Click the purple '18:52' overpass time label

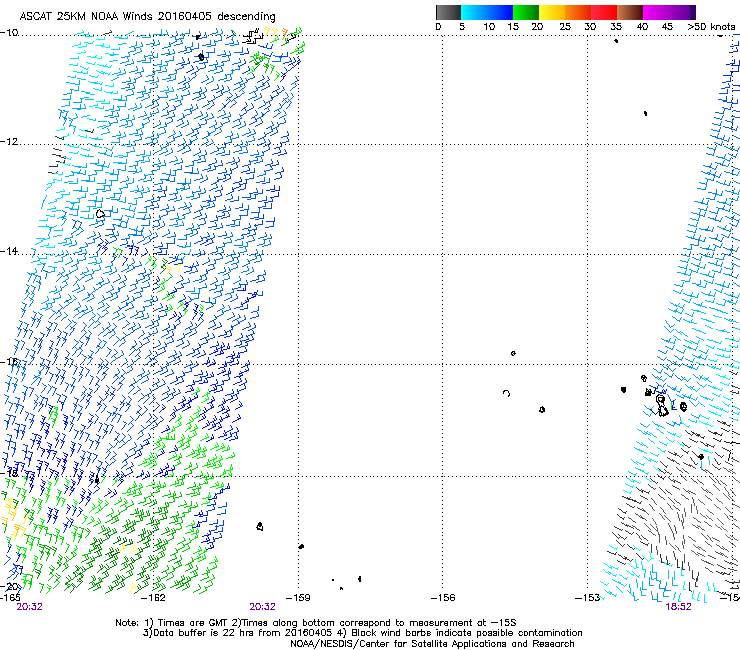pyautogui.click(x=678, y=607)
